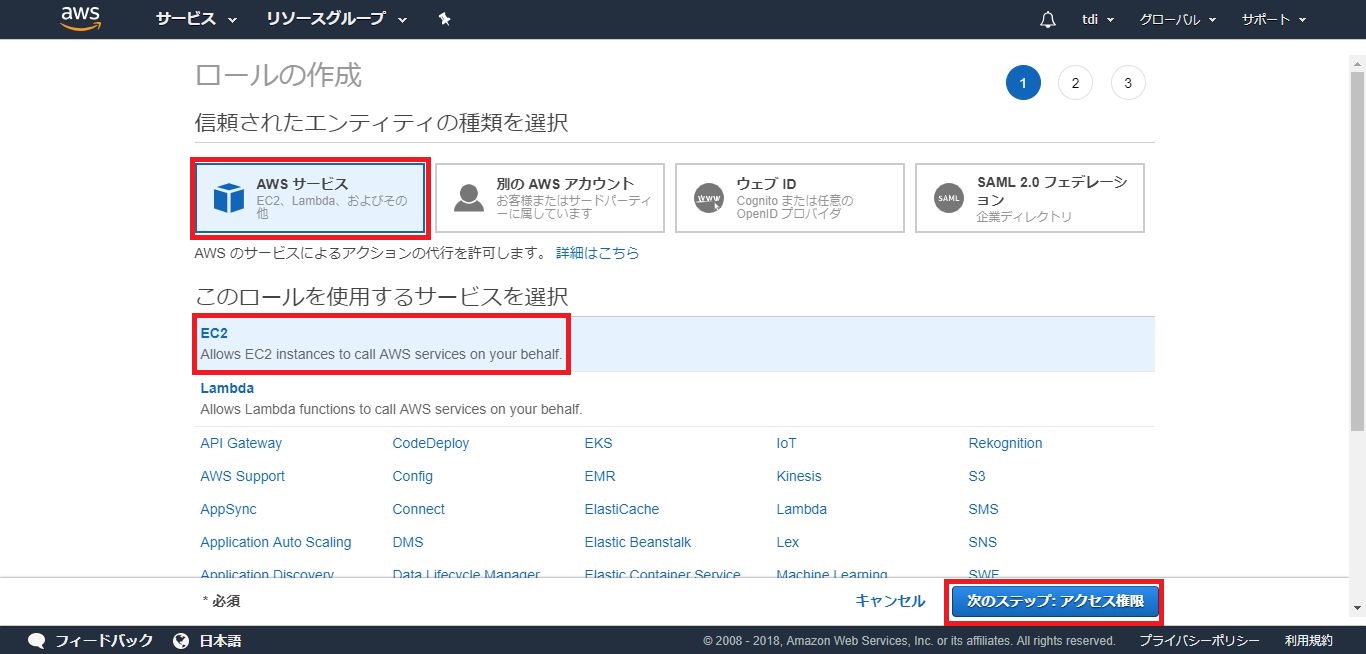The width and height of the screenshot is (1366, 654).
Task: Expand the サービス dropdown menu
Action: pos(196,20)
